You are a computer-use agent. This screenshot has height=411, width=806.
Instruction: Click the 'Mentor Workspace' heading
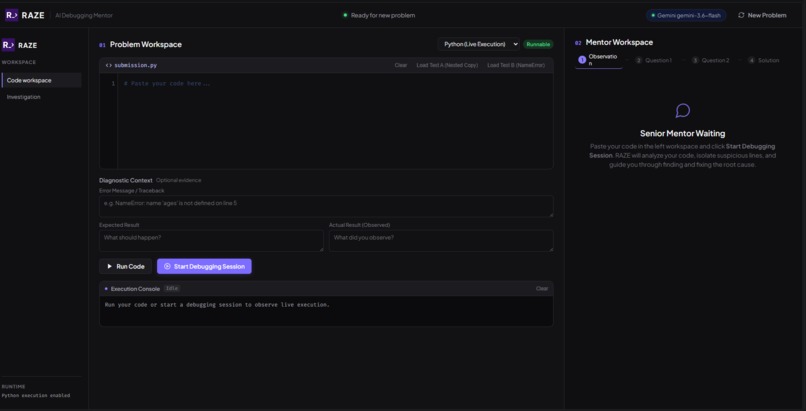pyautogui.click(x=619, y=43)
